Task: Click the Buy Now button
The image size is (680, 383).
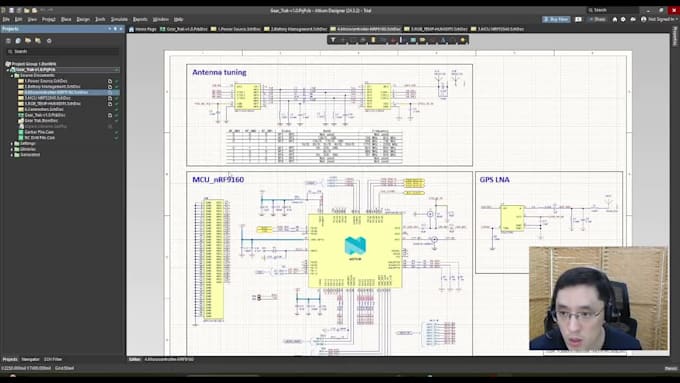Action: (556, 20)
